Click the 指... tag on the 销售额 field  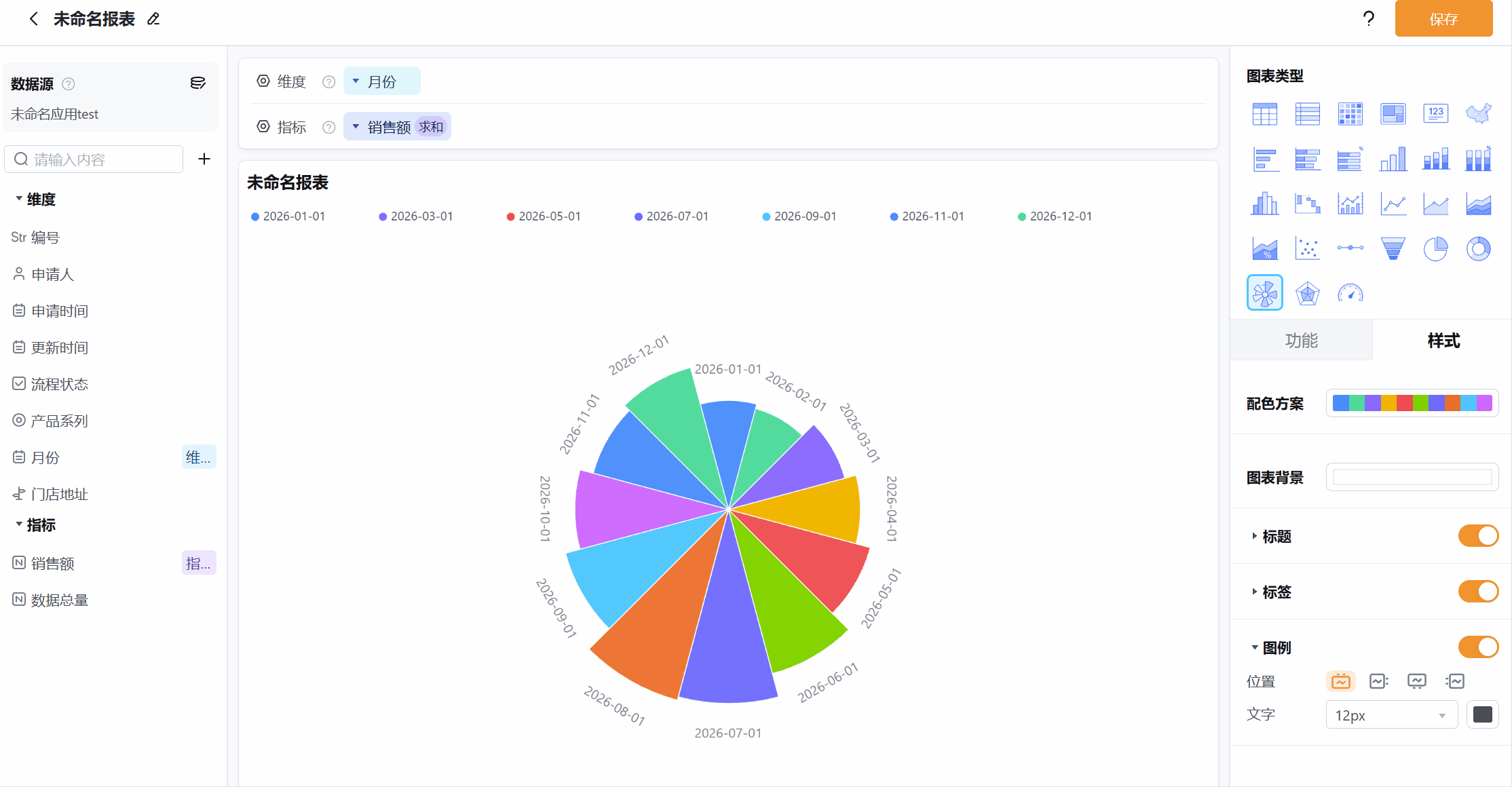[198, 563]
